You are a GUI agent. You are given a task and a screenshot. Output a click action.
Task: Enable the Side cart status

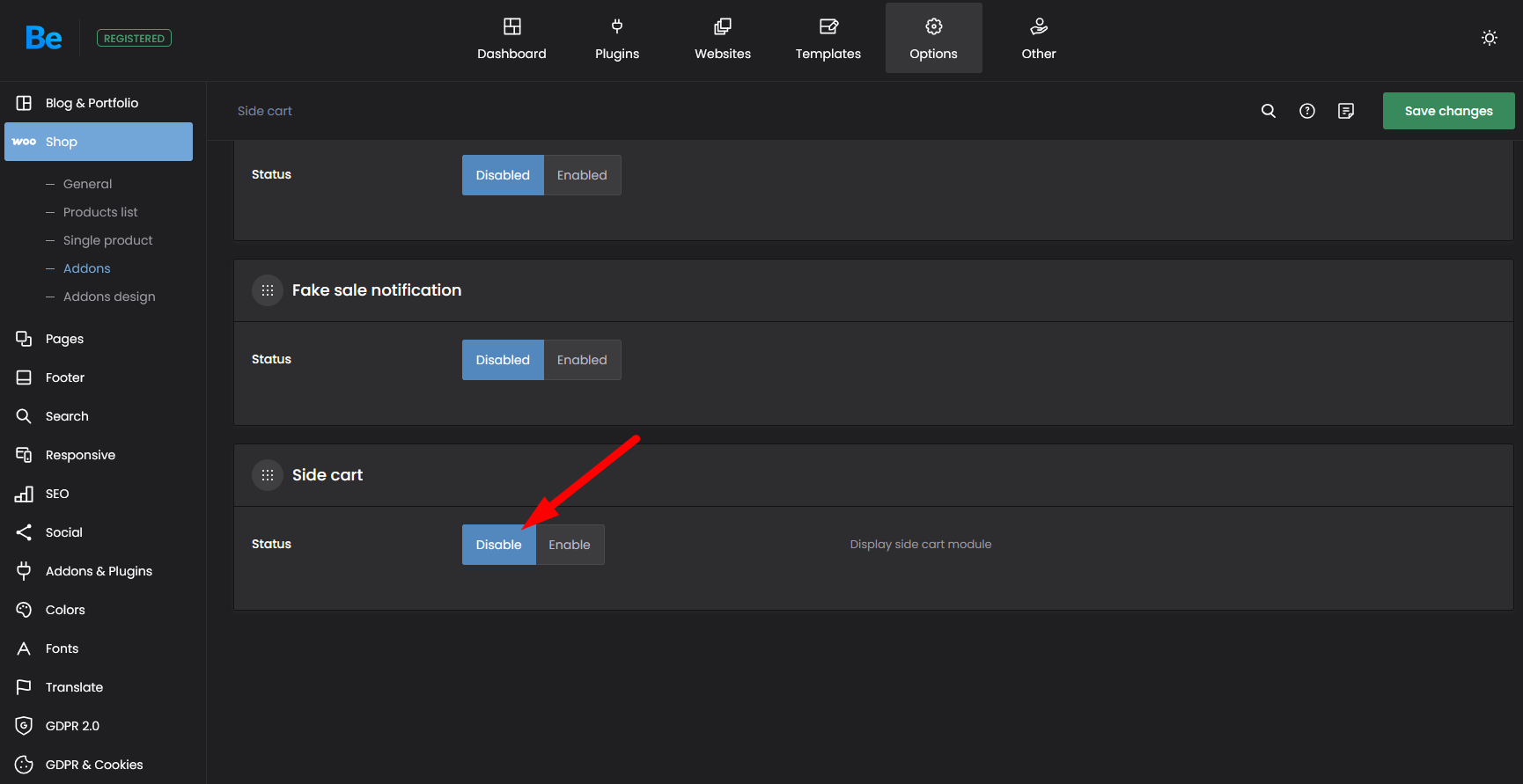click(570, 545)
